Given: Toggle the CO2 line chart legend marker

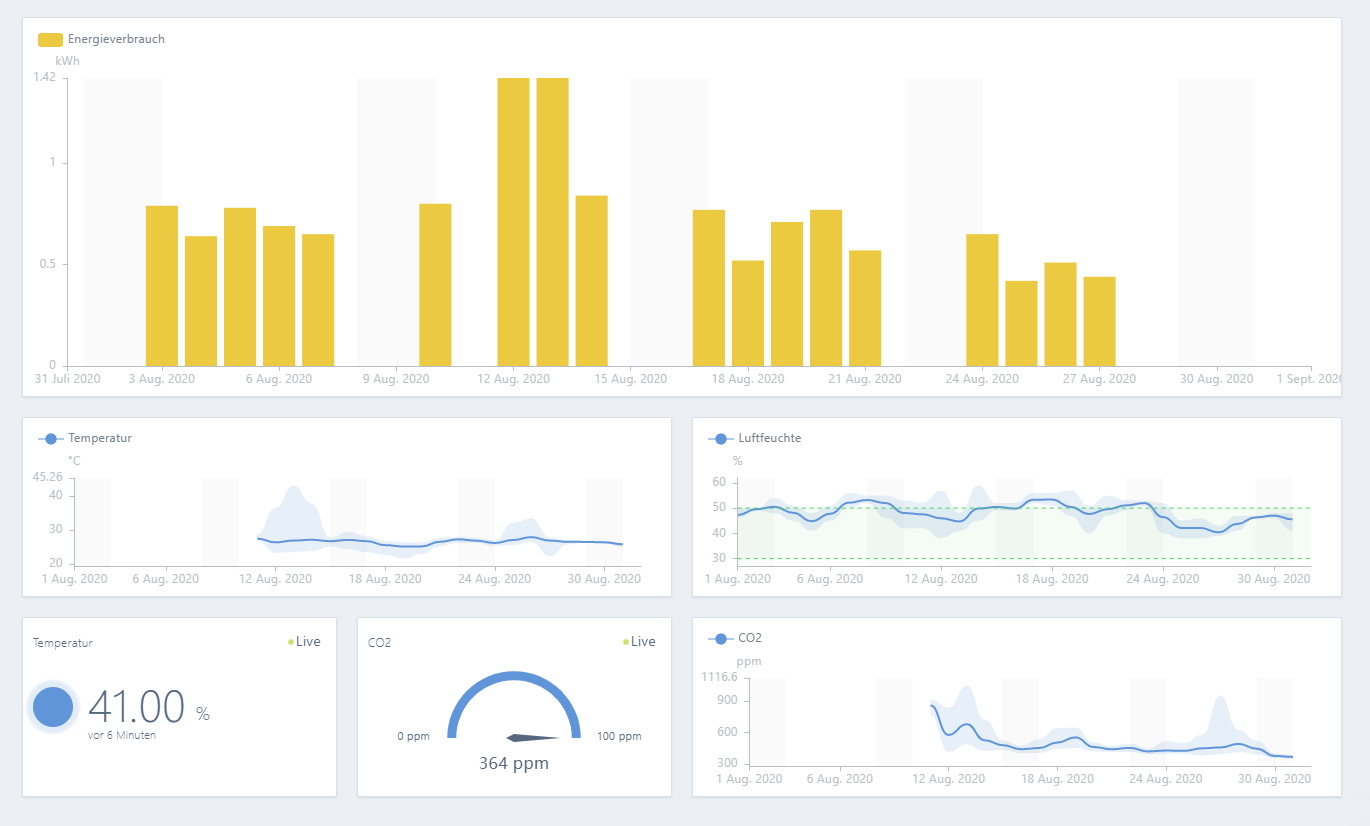Looking at the screenshot, I should pyautogui.click(x=720, y=638).
